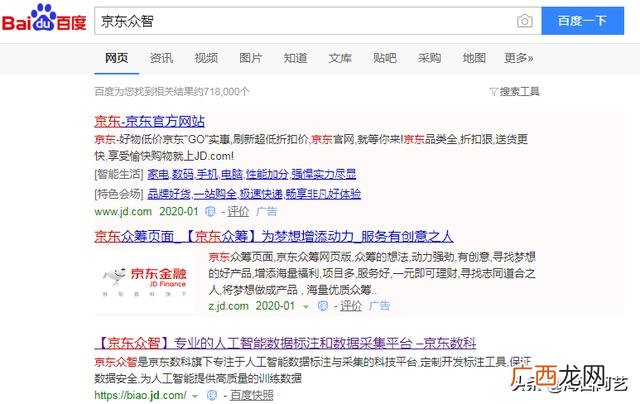Screen dimensions: 640x404
Task: Open the 更多 tab menu
Action: pos(519,58)
